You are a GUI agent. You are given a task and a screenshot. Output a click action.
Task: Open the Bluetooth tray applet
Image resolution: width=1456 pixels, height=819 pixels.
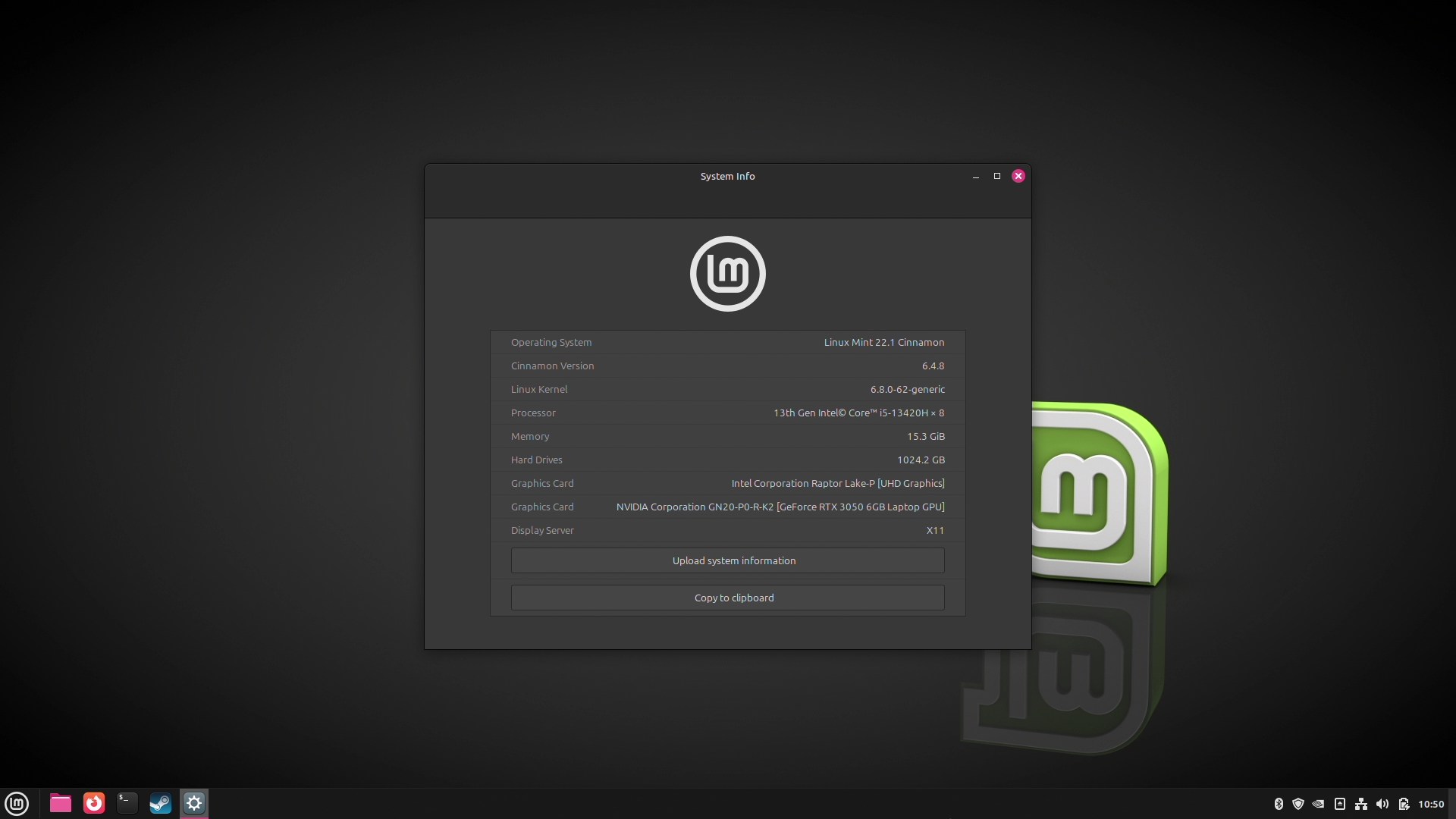click(x=1279, y=804)
